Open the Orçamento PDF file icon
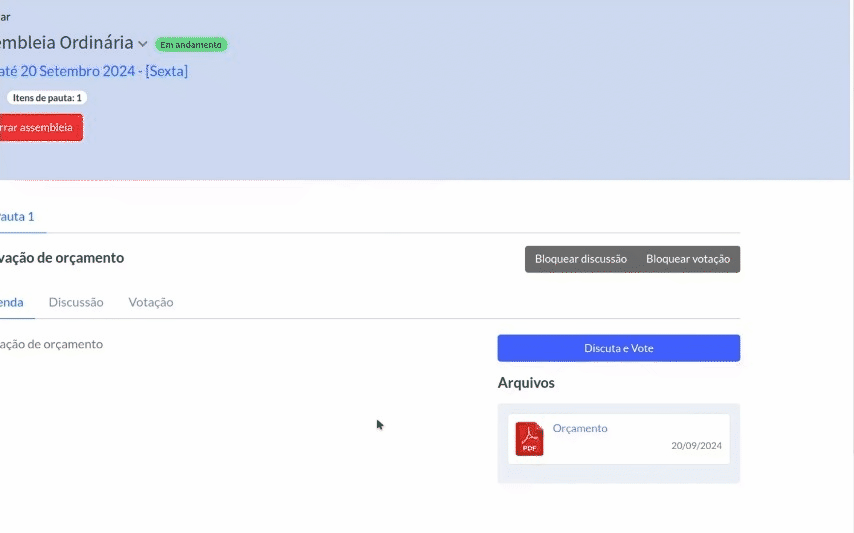 tap(529, 439)
